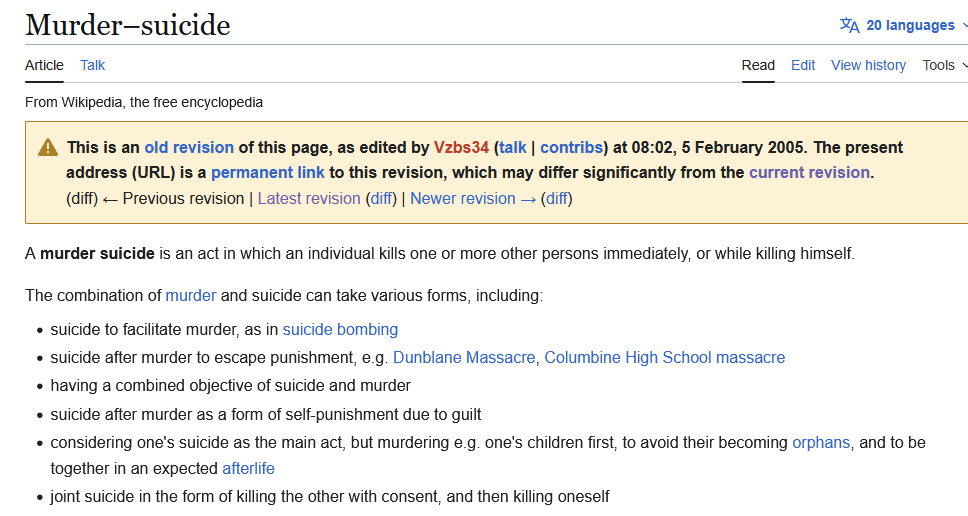Click 'From Wikipedia, the free encyclopedia' text
Screen dimensions: 968x516
(x=144, y=102)
